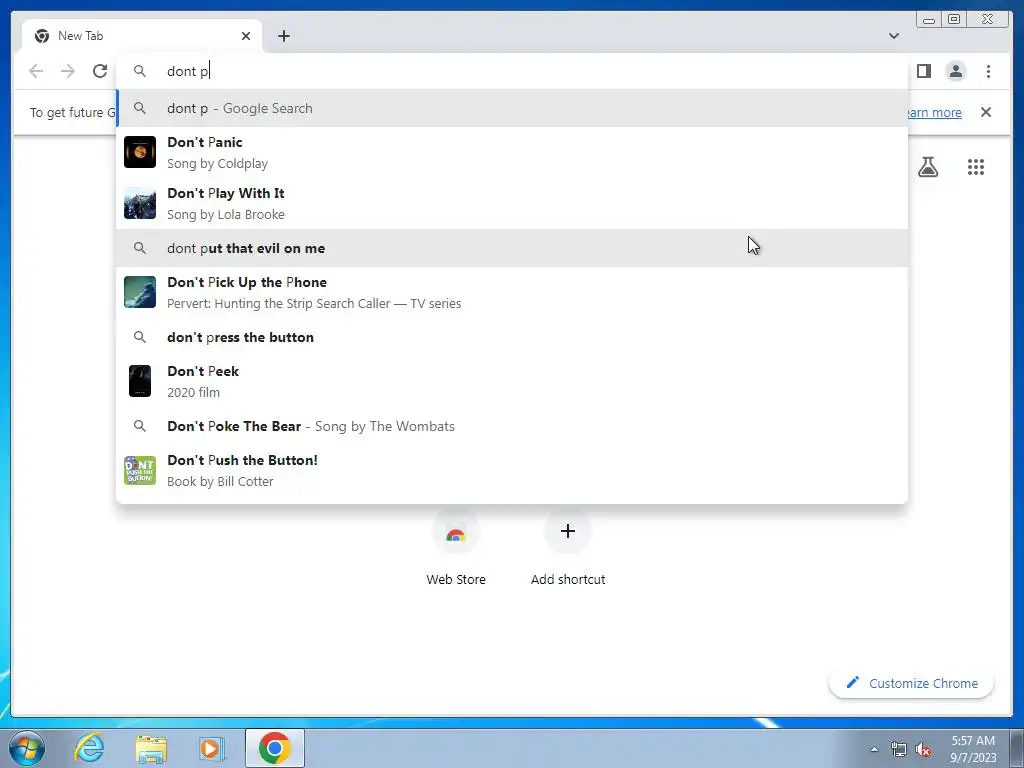The image size is (1024, 768).
Task: Choose Don't Pick Up the Phone suggestion
Action: pos(512,292)
